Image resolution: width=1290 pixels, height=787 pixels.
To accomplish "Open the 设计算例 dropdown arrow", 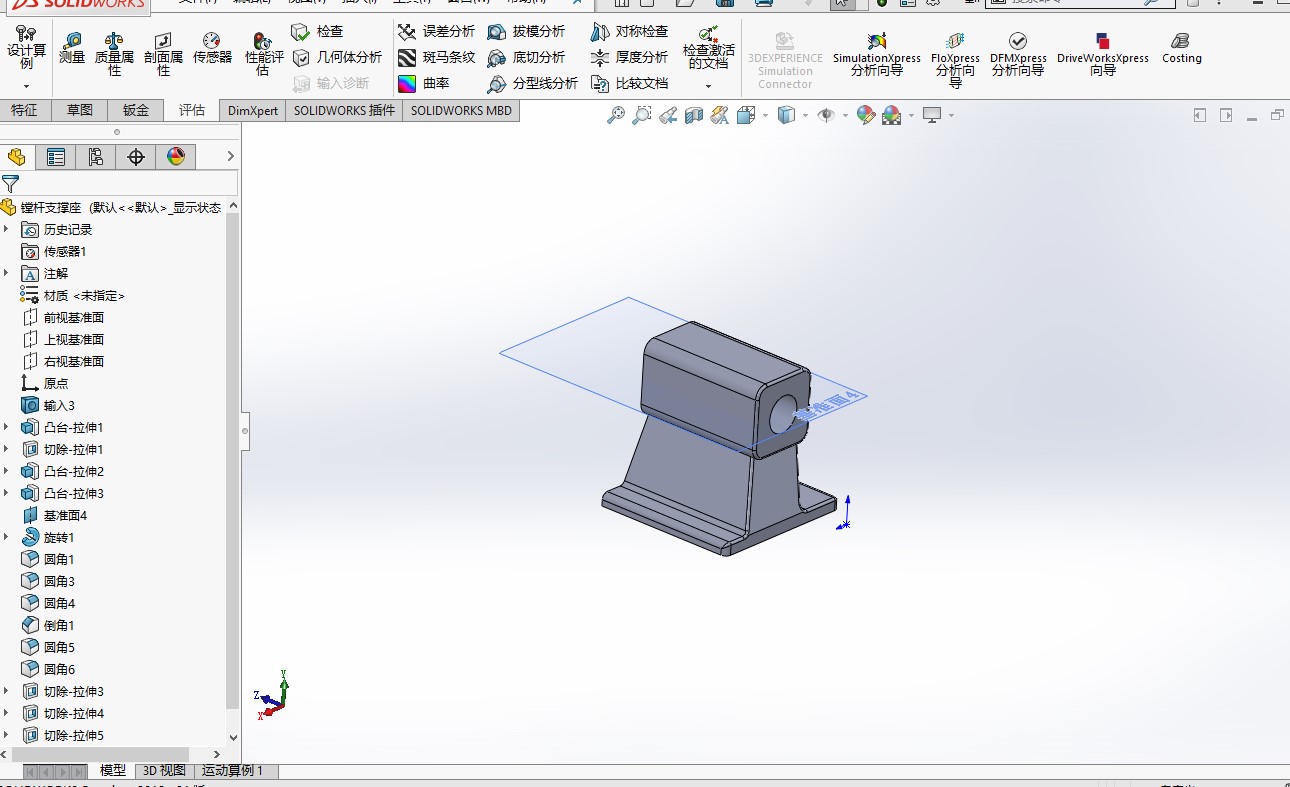I will pyautogui.click(x=26, y=87).
